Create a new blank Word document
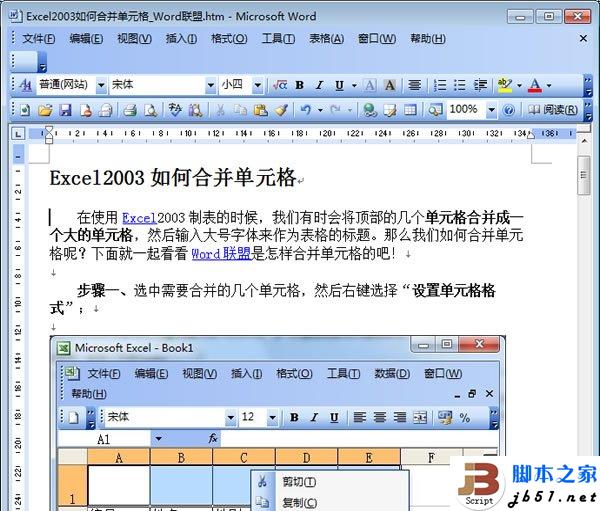Screen dimensions: 600x511 pos(25,111)
